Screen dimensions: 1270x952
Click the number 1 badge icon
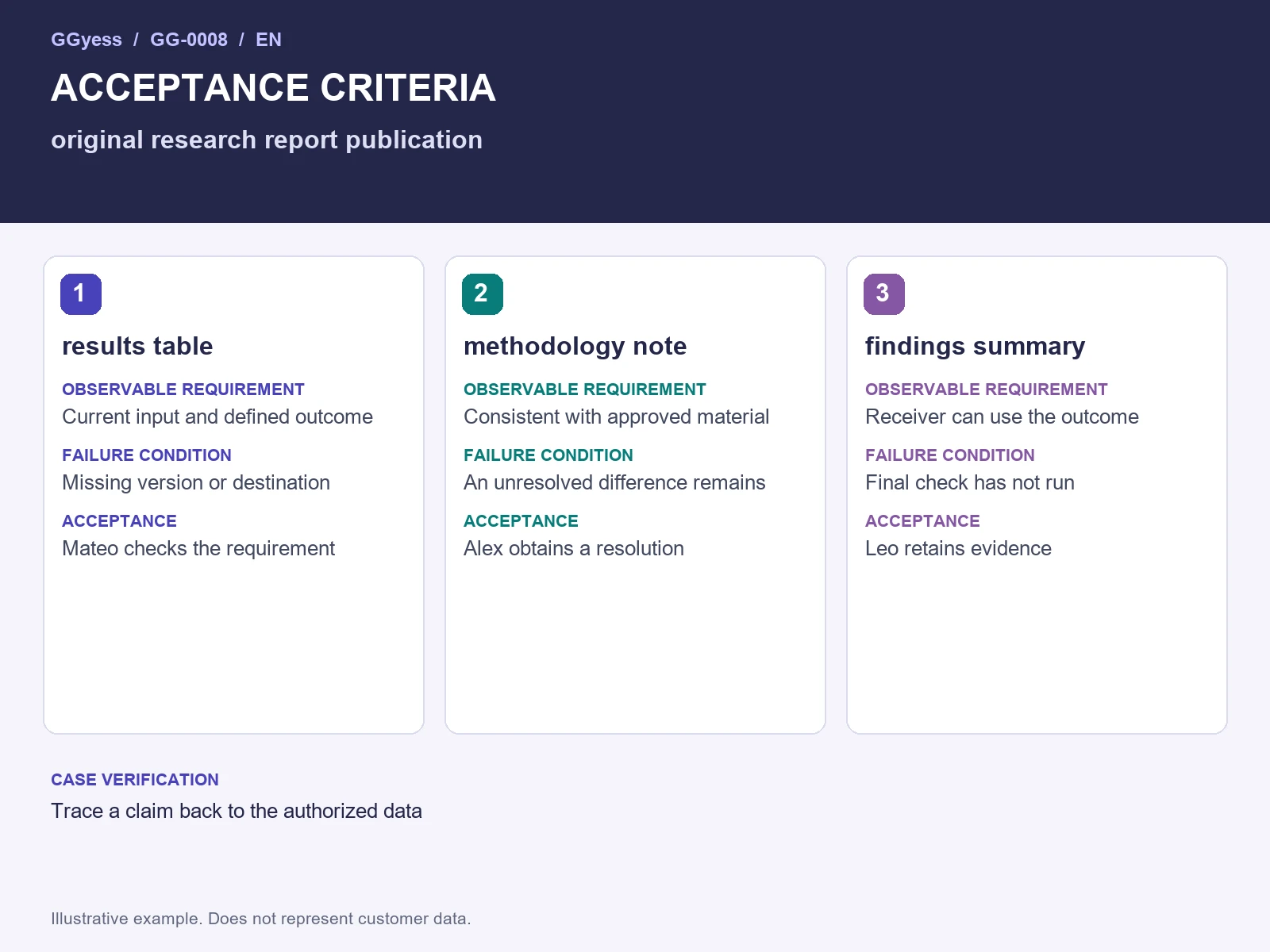point(81,294)
